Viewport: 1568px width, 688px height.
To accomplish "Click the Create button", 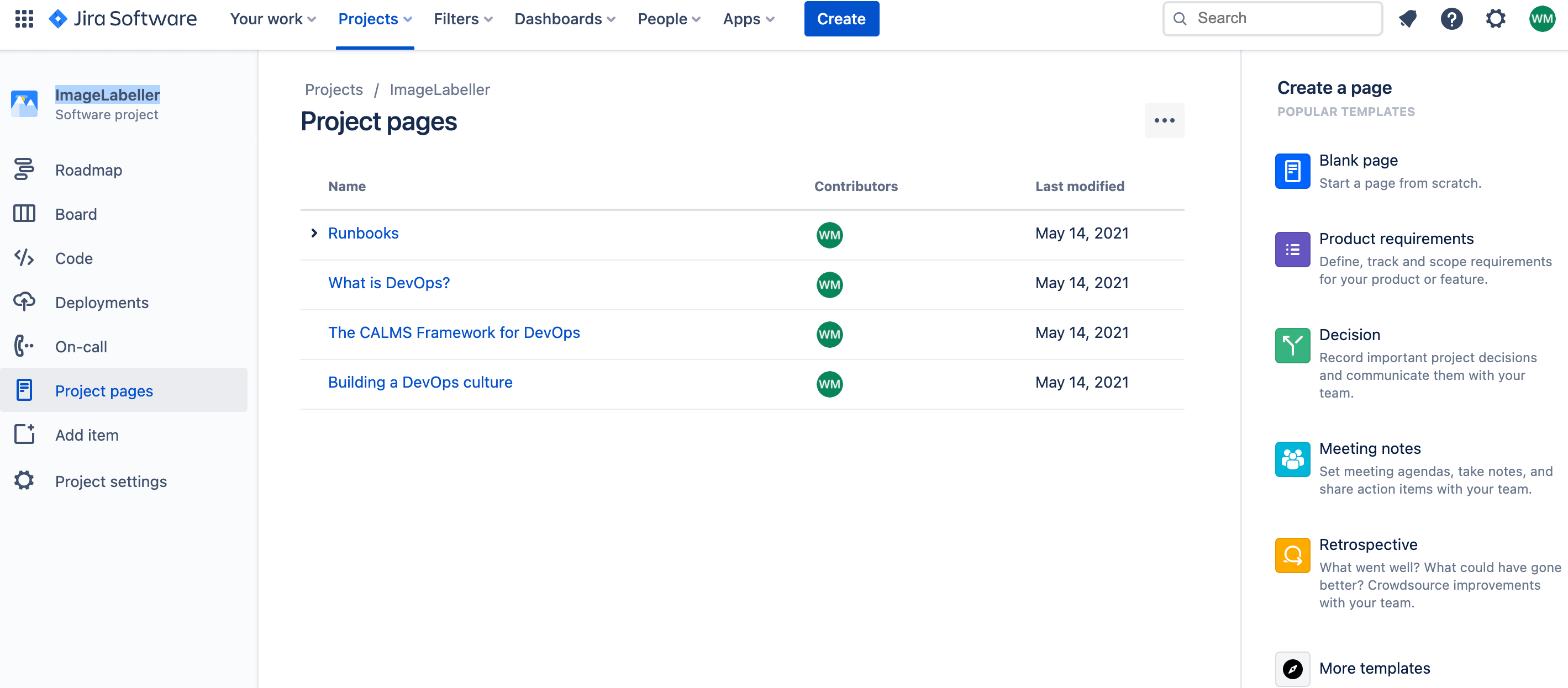I will (x=840, y=18).
